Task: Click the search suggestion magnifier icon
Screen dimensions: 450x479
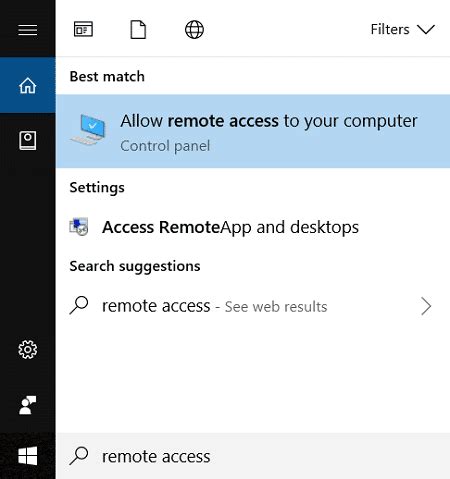Action: click(x=79, y=305)
